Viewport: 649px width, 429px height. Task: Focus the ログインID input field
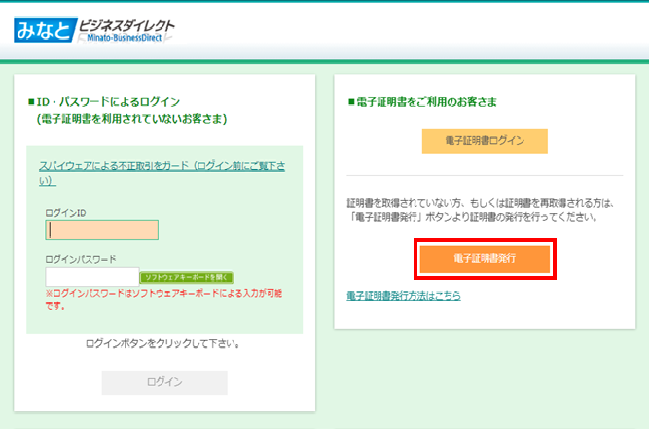coord(102,230)
